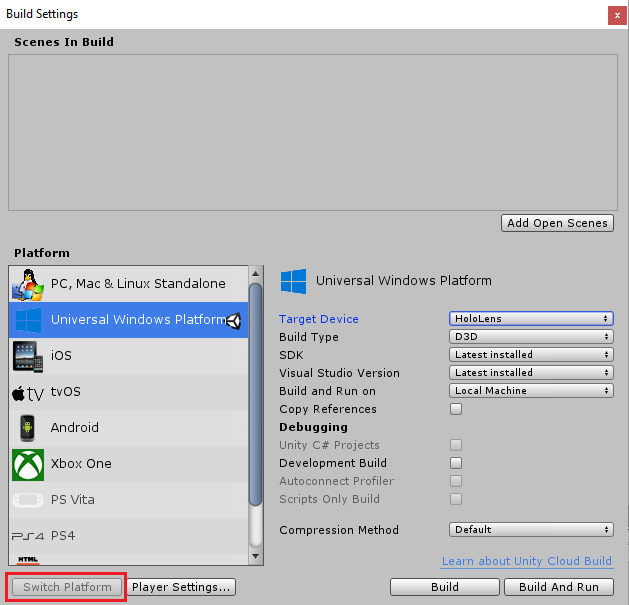The image size is (629, 605).
Task: Click the Build And Run button
Action: 559,587
